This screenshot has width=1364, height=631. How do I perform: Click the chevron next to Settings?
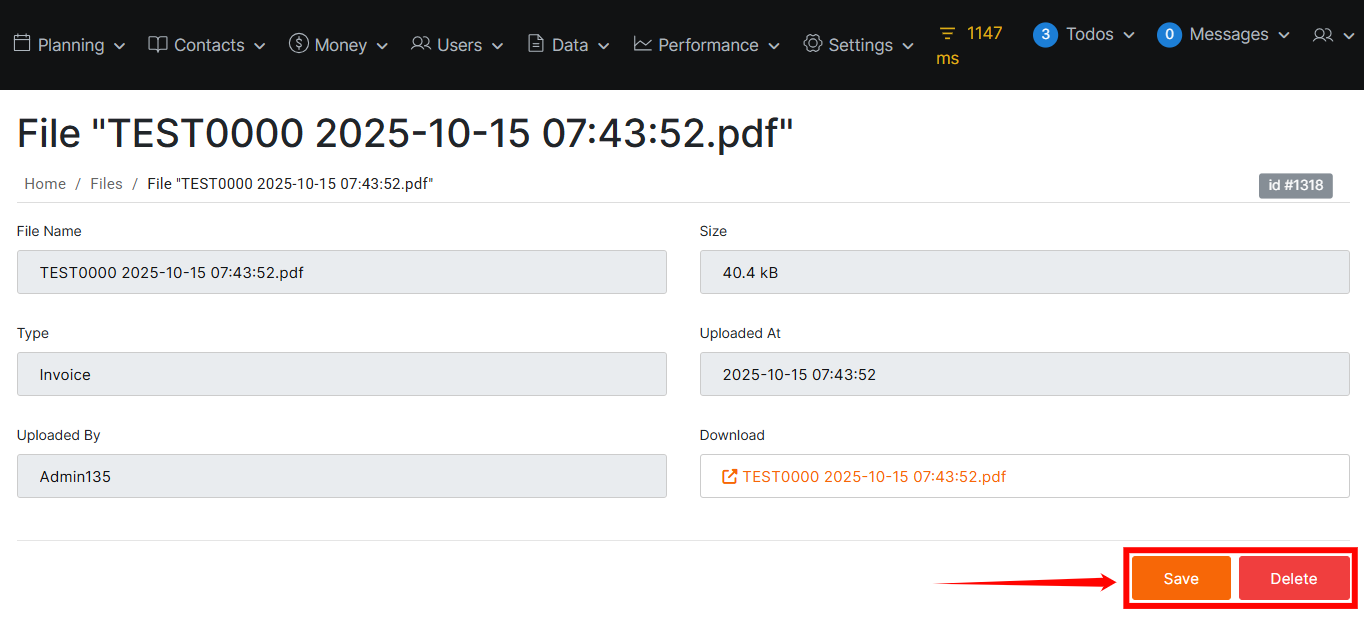tap(908, 46)
